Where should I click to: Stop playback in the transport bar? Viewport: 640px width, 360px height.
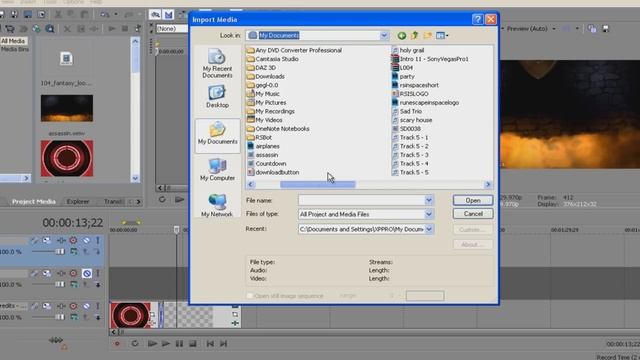(x=193, y=344)
